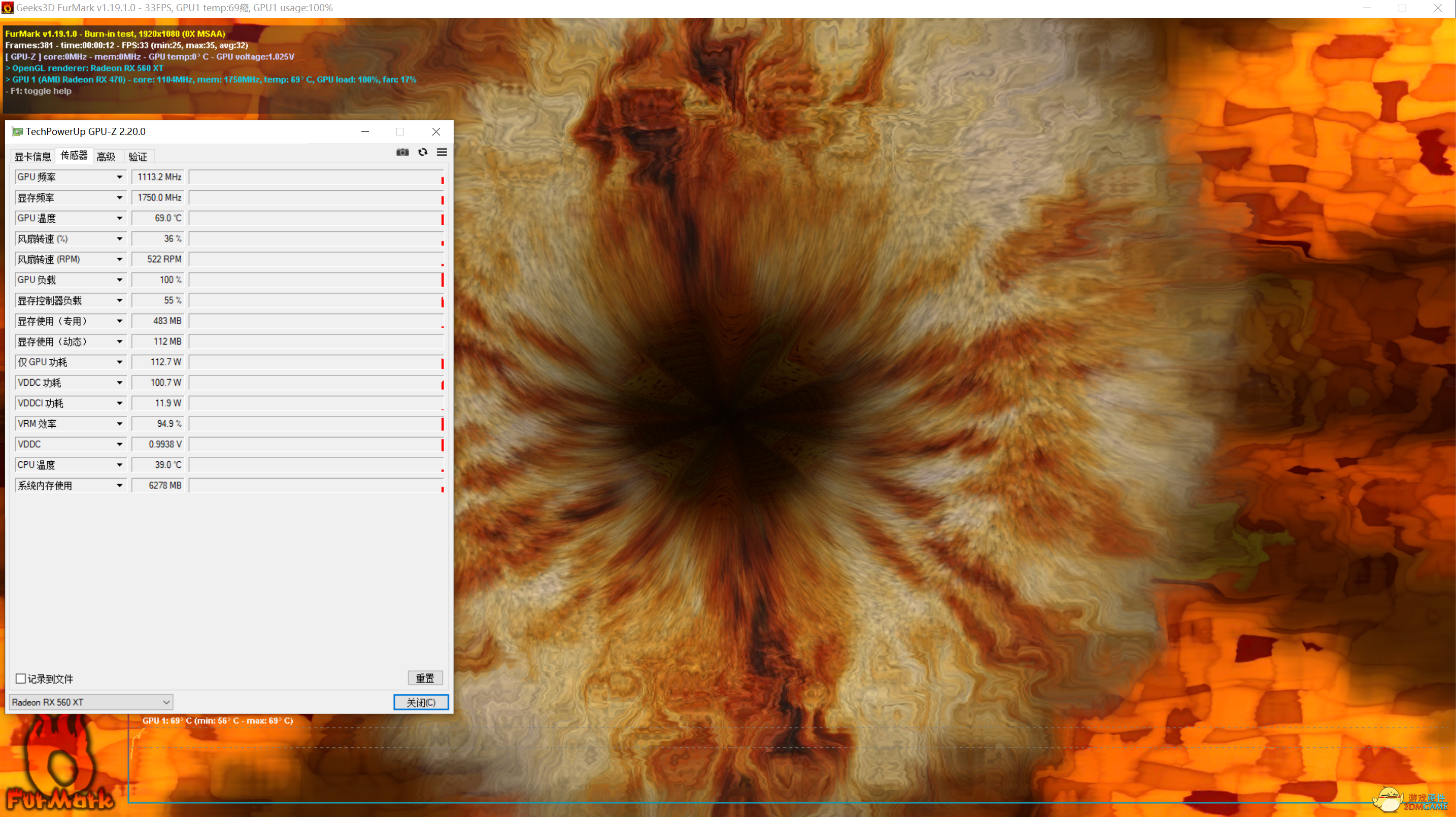This screenshot has height=817, width=1456.
Task: Expand the GPU 频率 sensor dropdown
Action: tap(120, 177)
